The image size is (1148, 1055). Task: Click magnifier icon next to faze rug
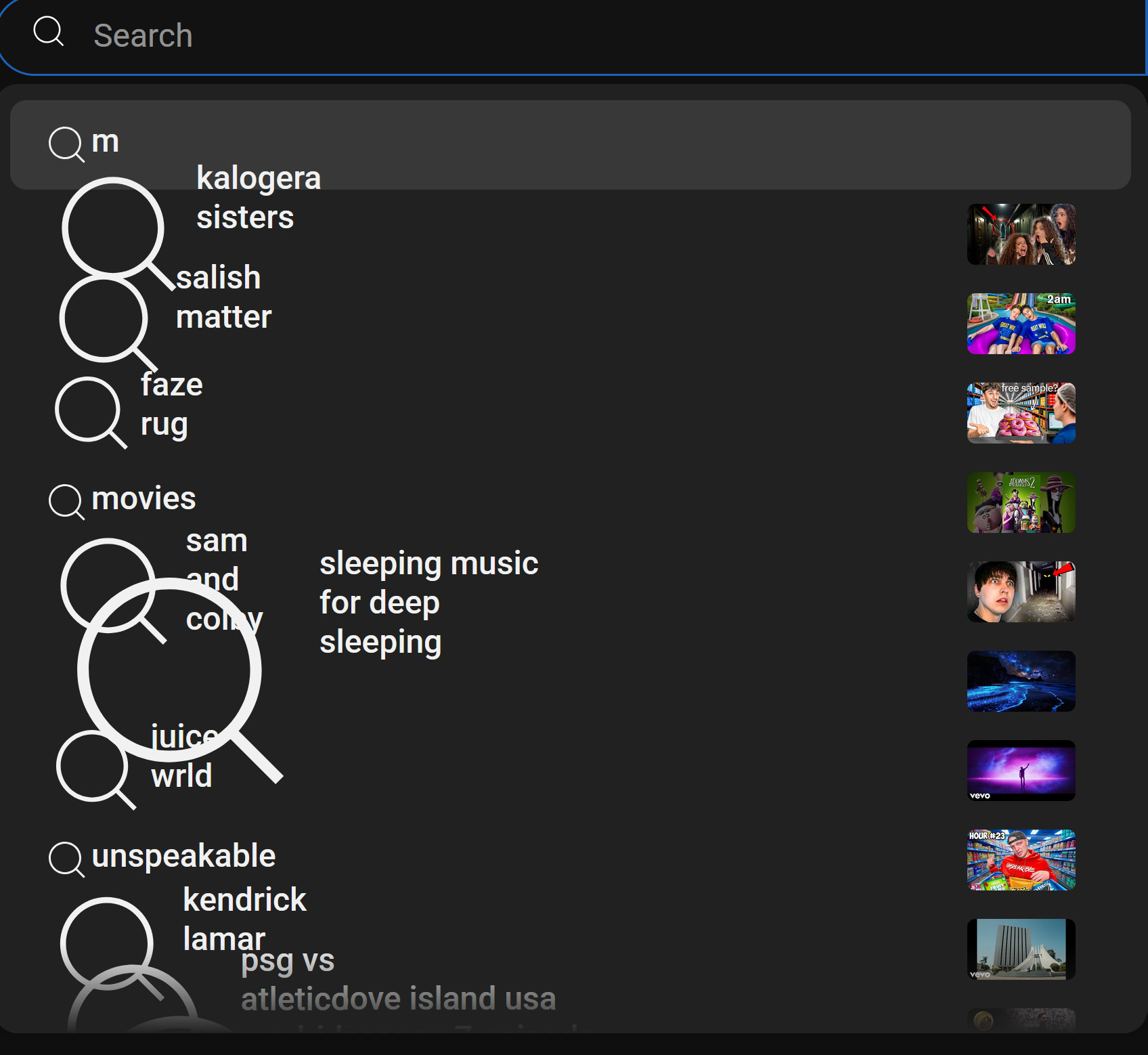91,412
